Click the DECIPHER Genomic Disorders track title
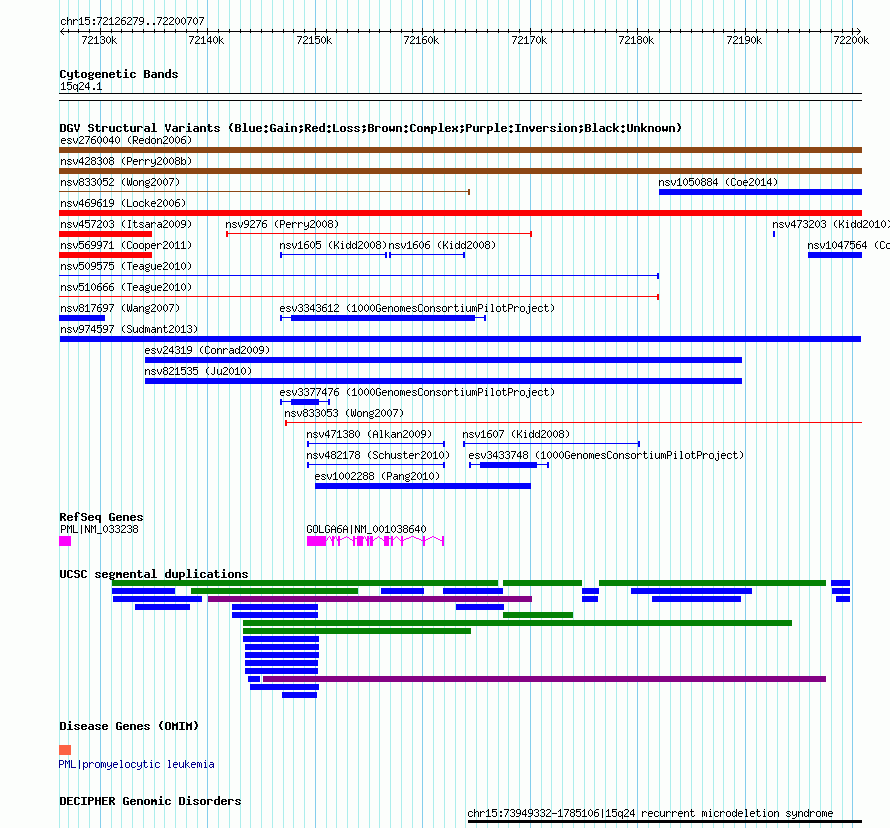The image size is (890, 828). (150, 801)
